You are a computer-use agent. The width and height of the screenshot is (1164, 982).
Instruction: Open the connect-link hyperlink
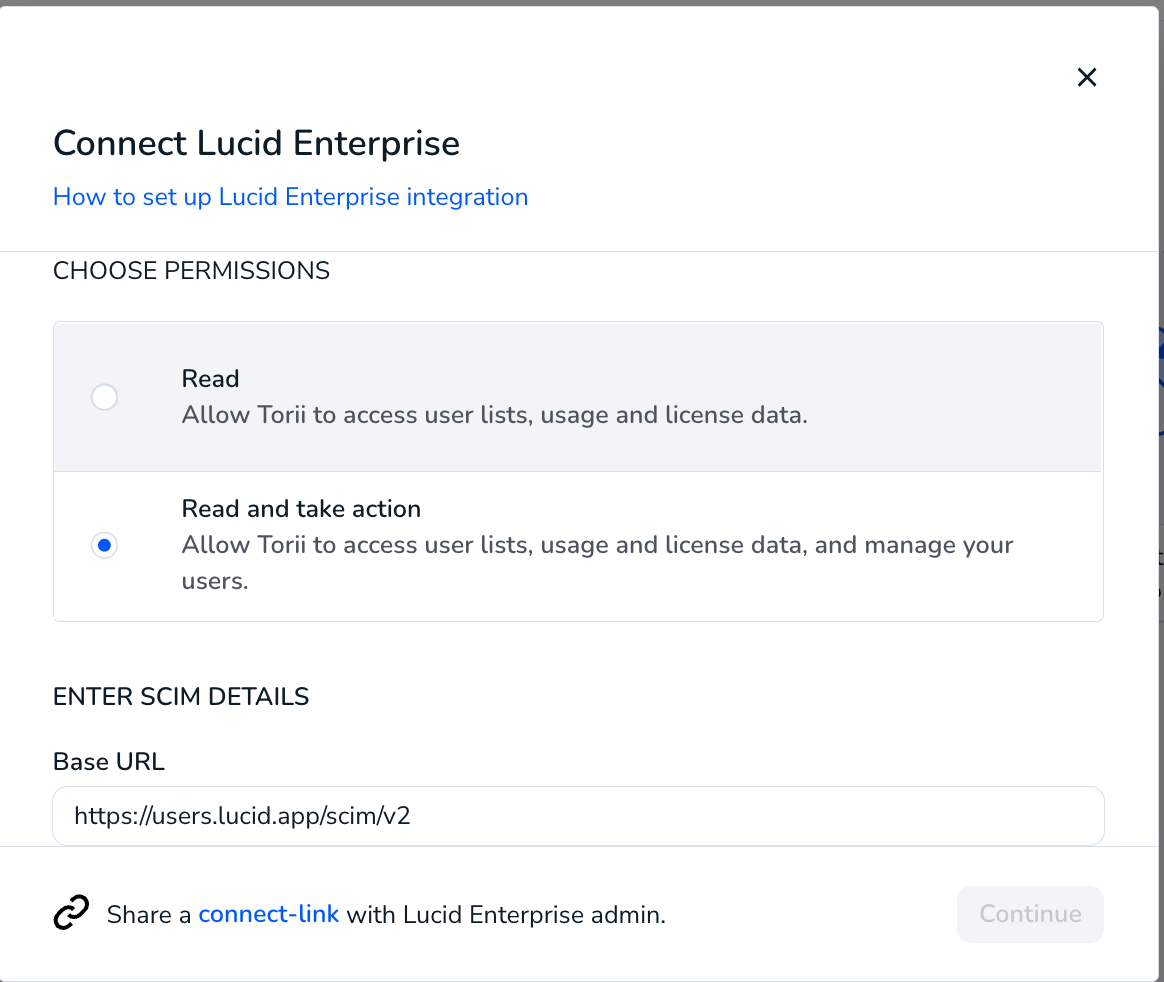(269, 914)
